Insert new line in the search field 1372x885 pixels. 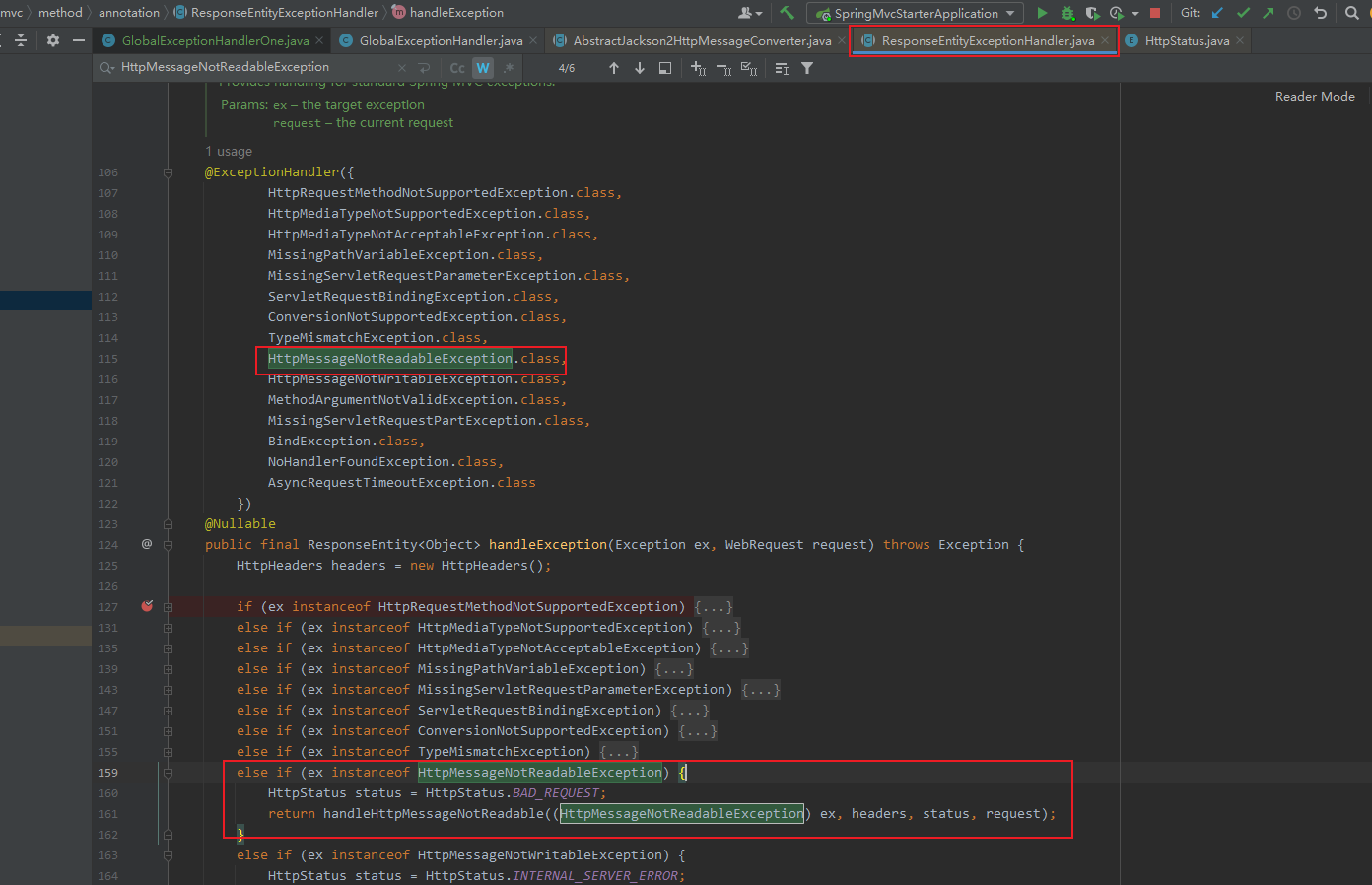tap(425, 68)
